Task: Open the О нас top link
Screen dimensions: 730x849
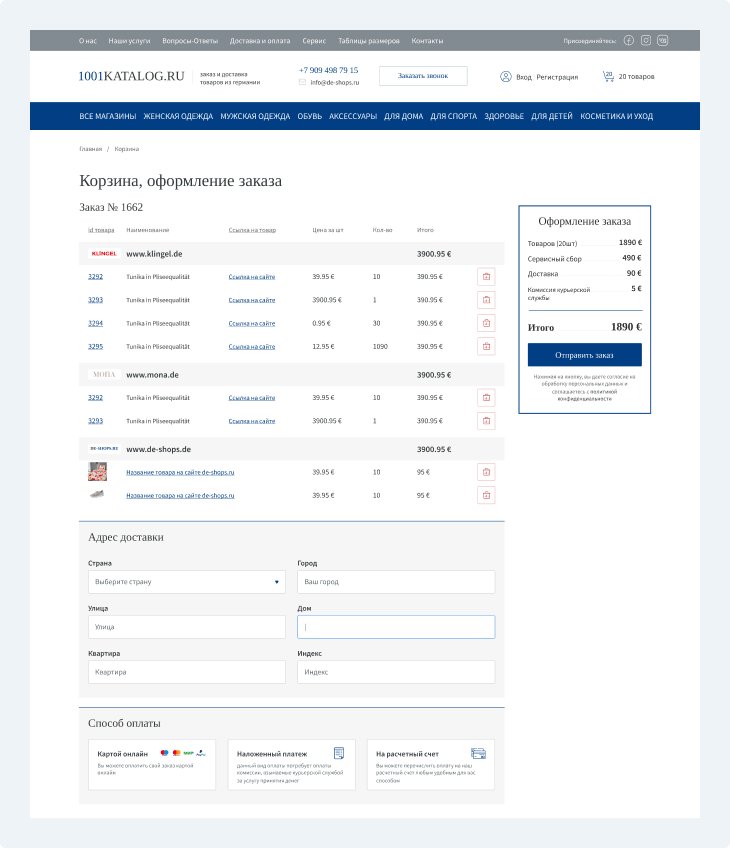Action: (x=88, y=41)
